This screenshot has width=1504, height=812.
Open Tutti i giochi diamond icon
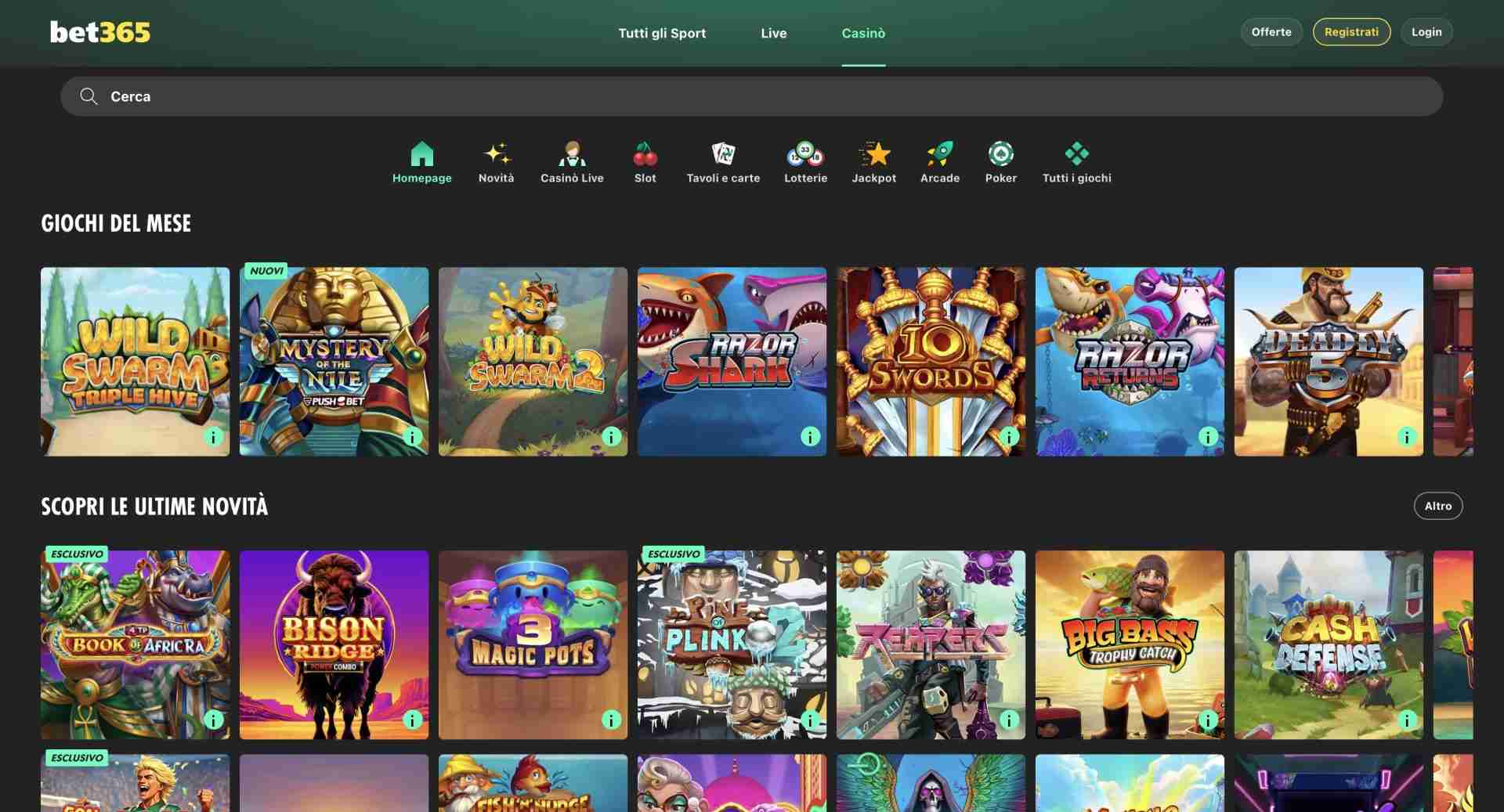point(1077,153)
